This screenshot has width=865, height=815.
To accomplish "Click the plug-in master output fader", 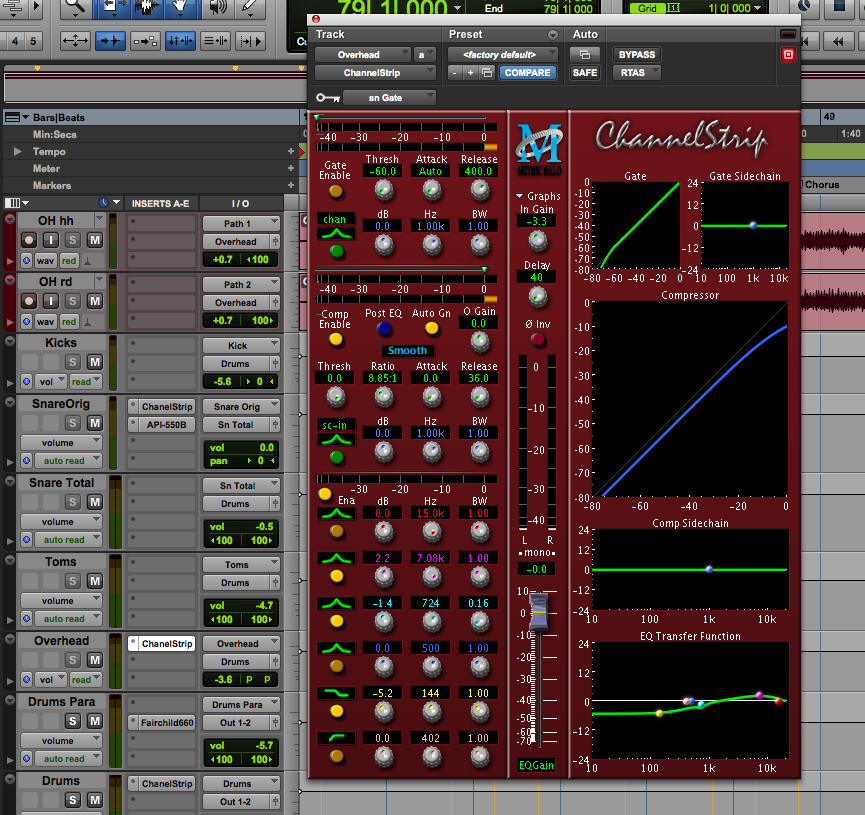I will pos(538,611).
